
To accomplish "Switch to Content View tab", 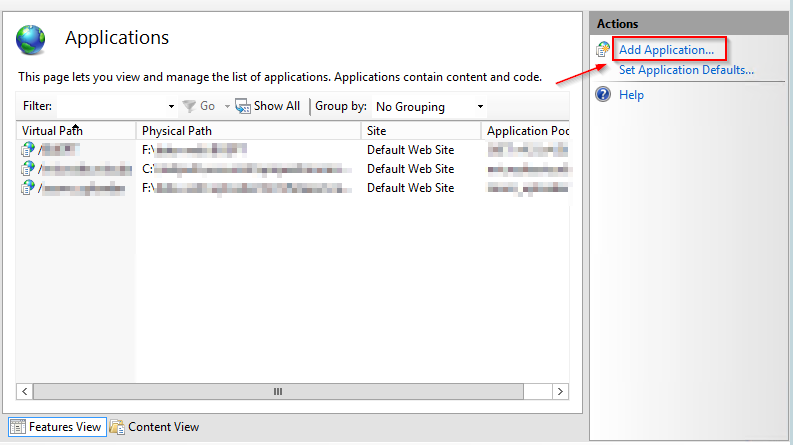I will (x=163, y=427).
